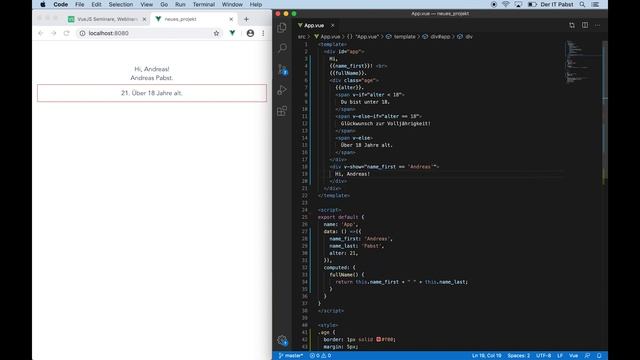640x360 pixels.
Task: Check Wi-Fi status in menu bar
Action: 506,4
